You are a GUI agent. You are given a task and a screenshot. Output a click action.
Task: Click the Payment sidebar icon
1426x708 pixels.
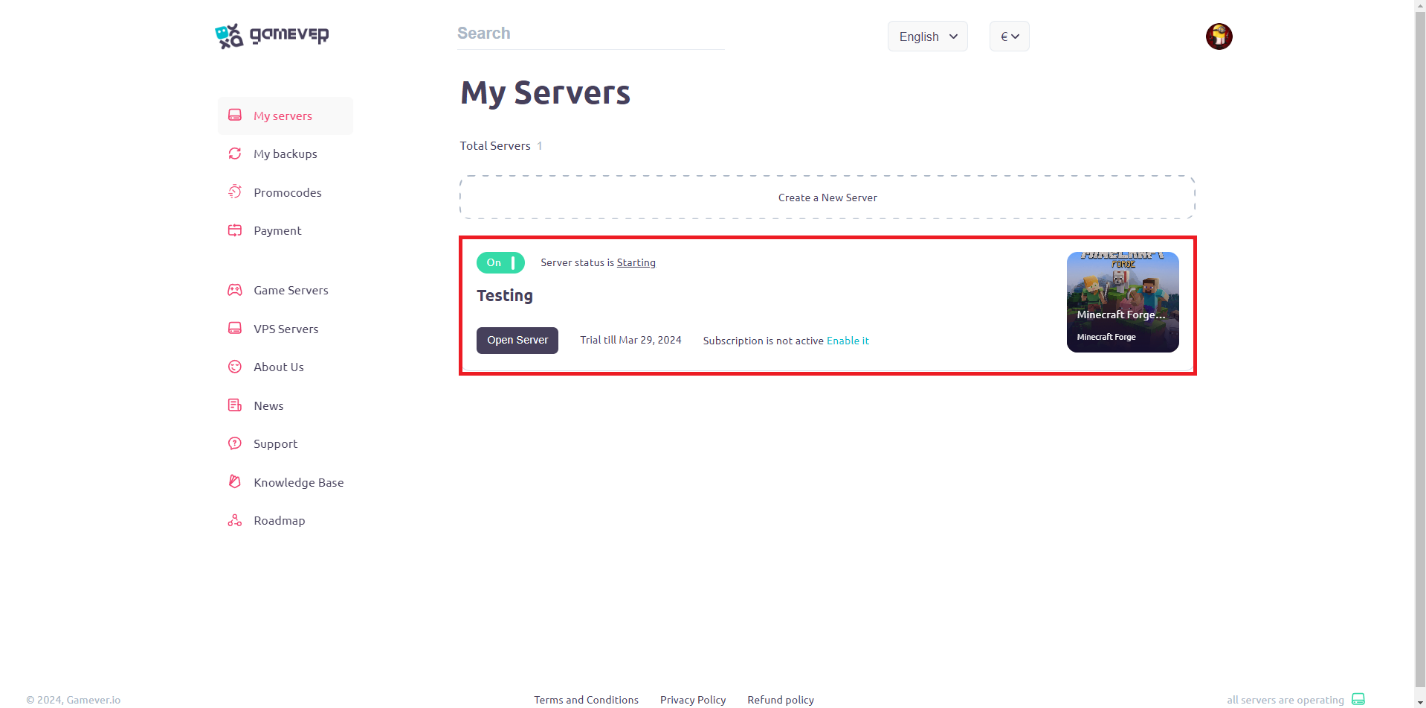click(235, 231)
